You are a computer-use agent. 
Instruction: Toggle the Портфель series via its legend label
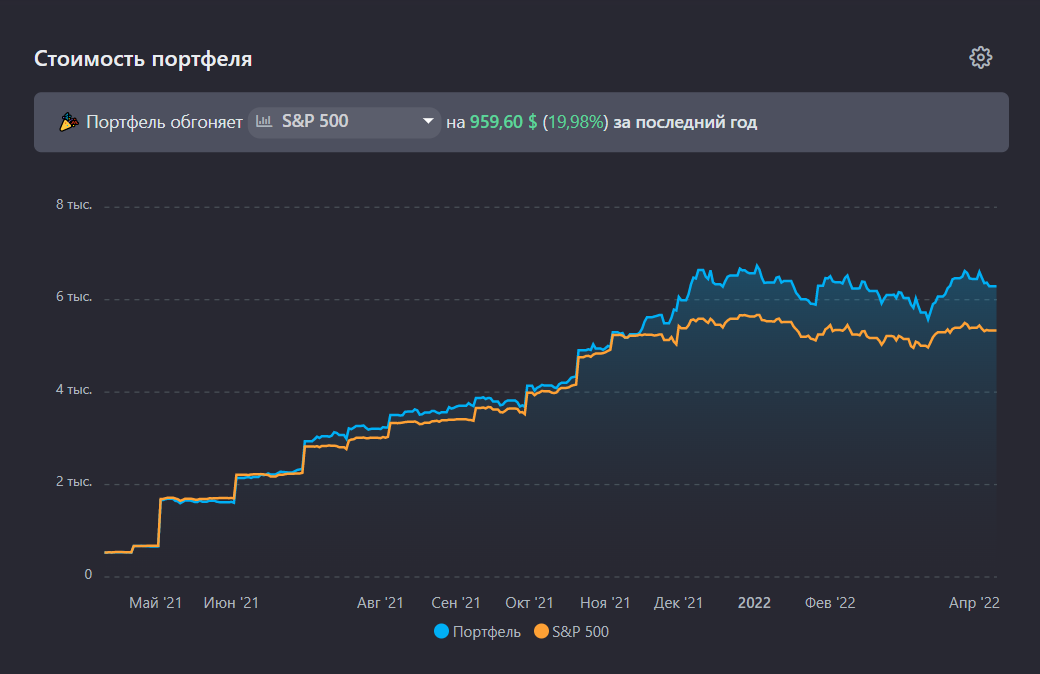point(486,632)
